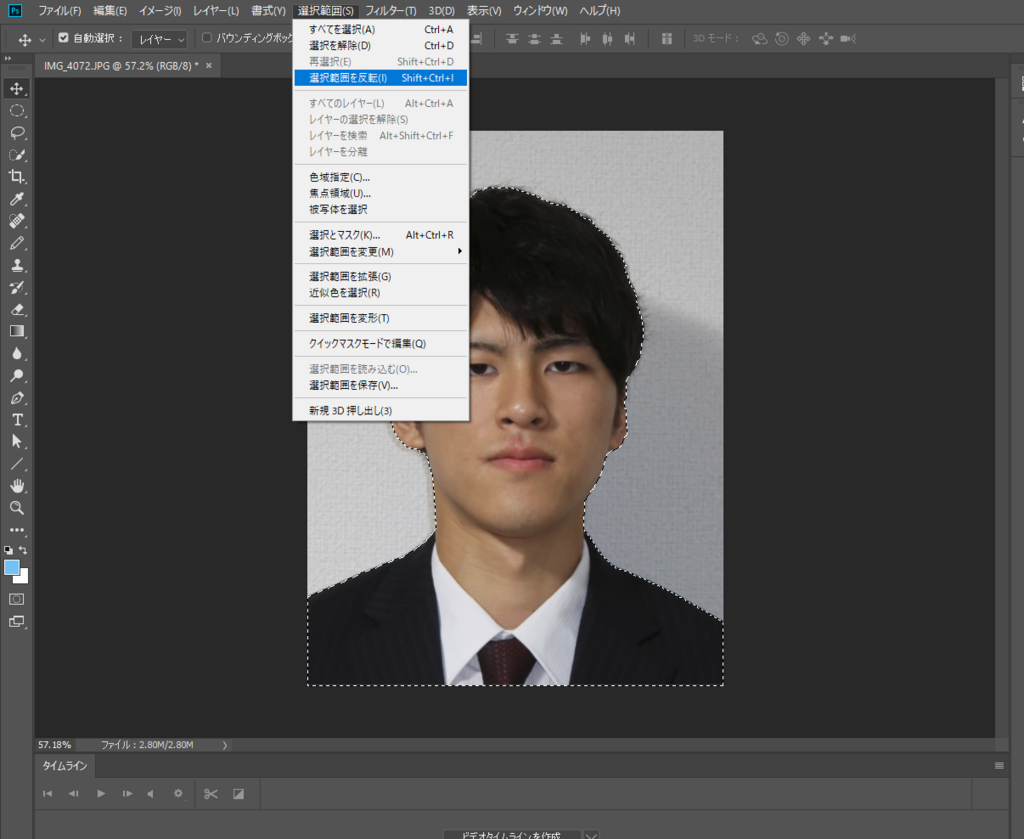
Task: Open the Move tool preset picker arrow
Action: point(42,40)
